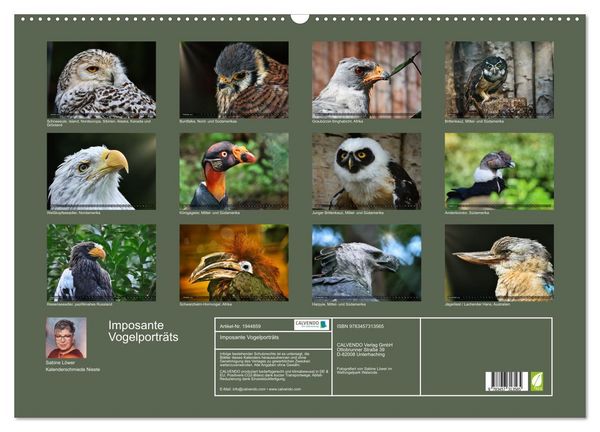Click the green leaf eco label
This screenshot has height=432, width=600.
tap(537, 381)
